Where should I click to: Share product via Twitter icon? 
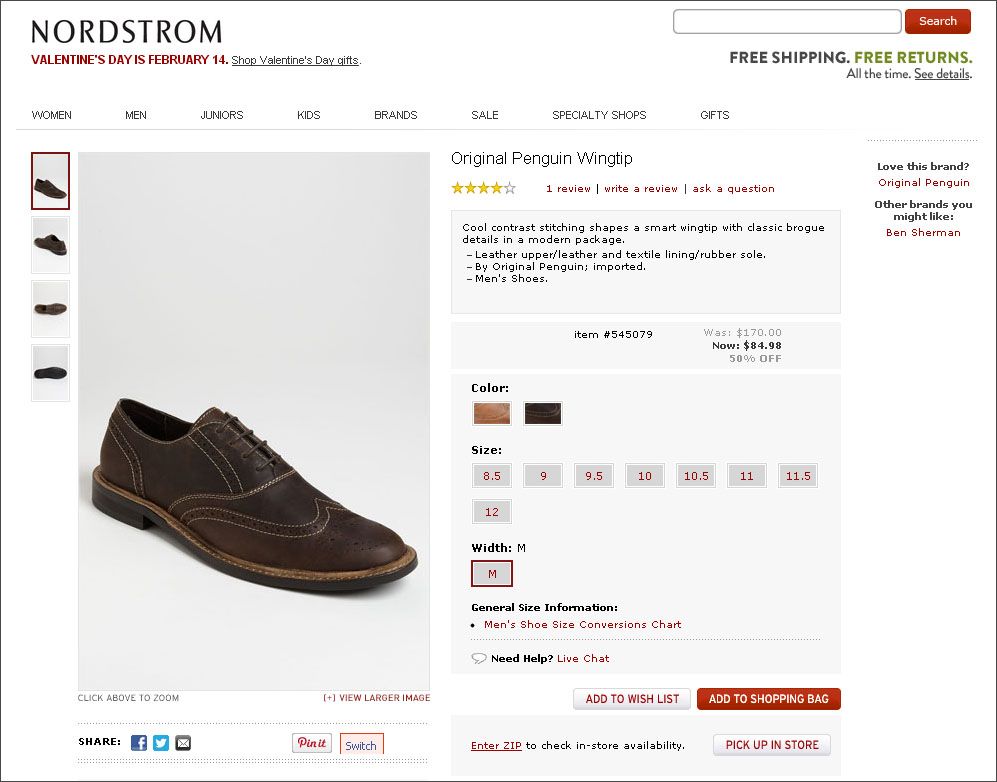[161, 743]
